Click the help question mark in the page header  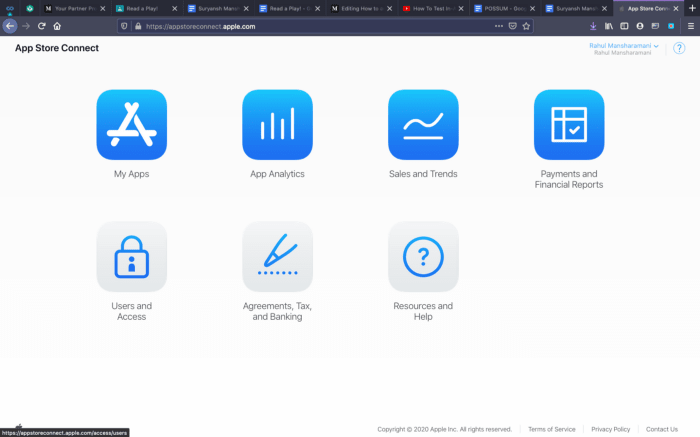tap(679, 48)
